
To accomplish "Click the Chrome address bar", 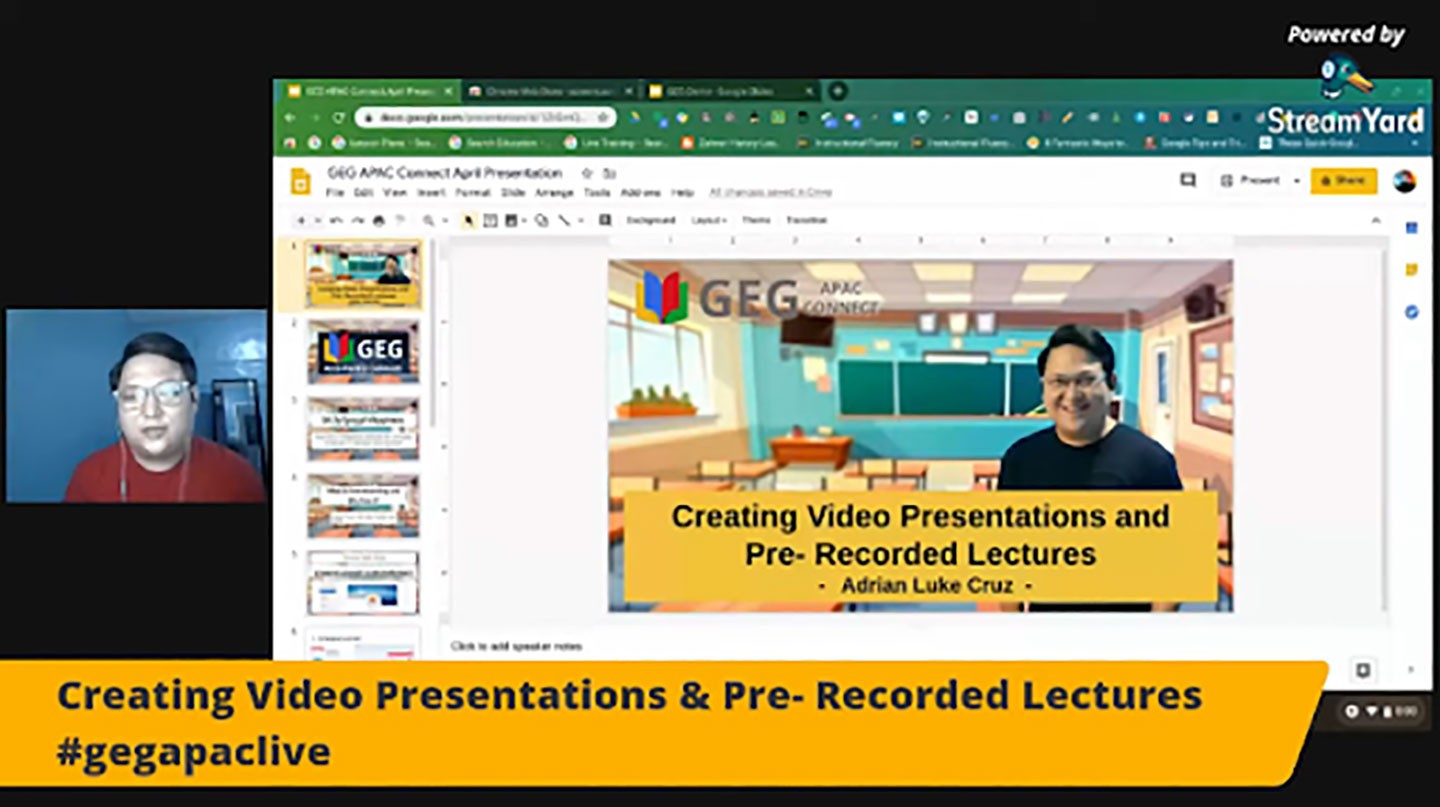I will [485, 117].
